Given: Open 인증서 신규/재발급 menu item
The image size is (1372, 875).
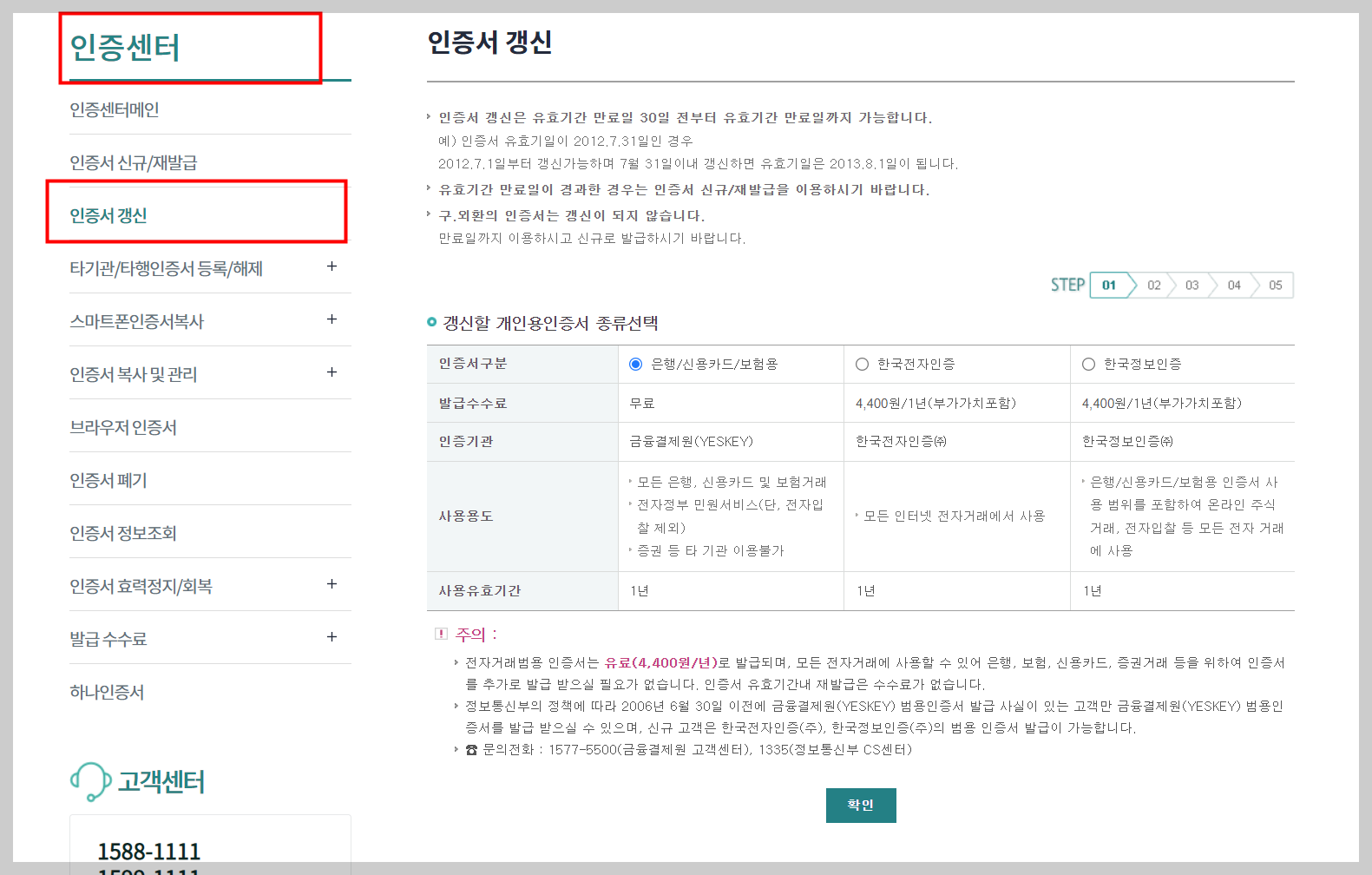Looking at the screenshot, I should 133,162.
